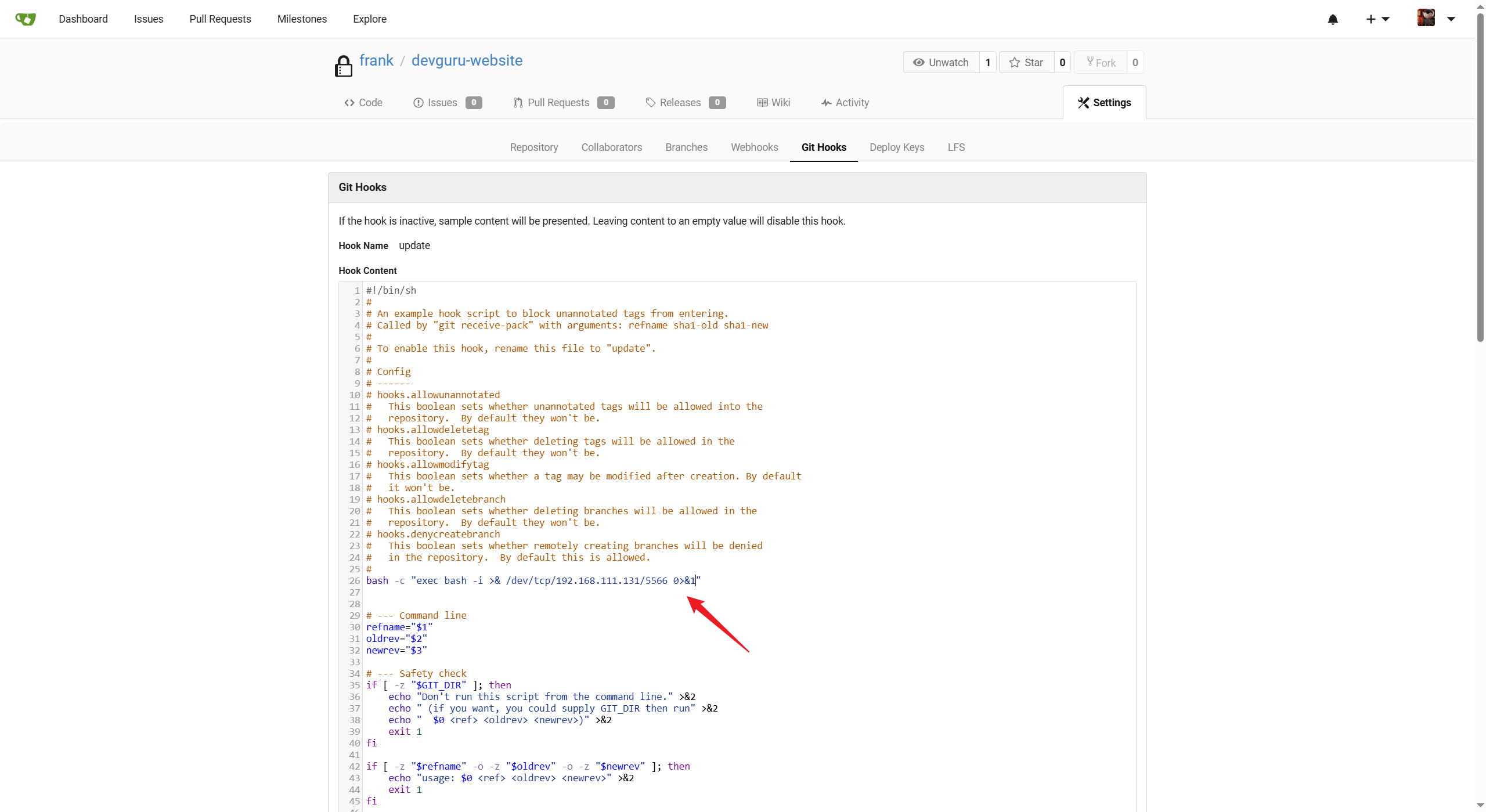Click the Fork button

tap(1101, 62)
